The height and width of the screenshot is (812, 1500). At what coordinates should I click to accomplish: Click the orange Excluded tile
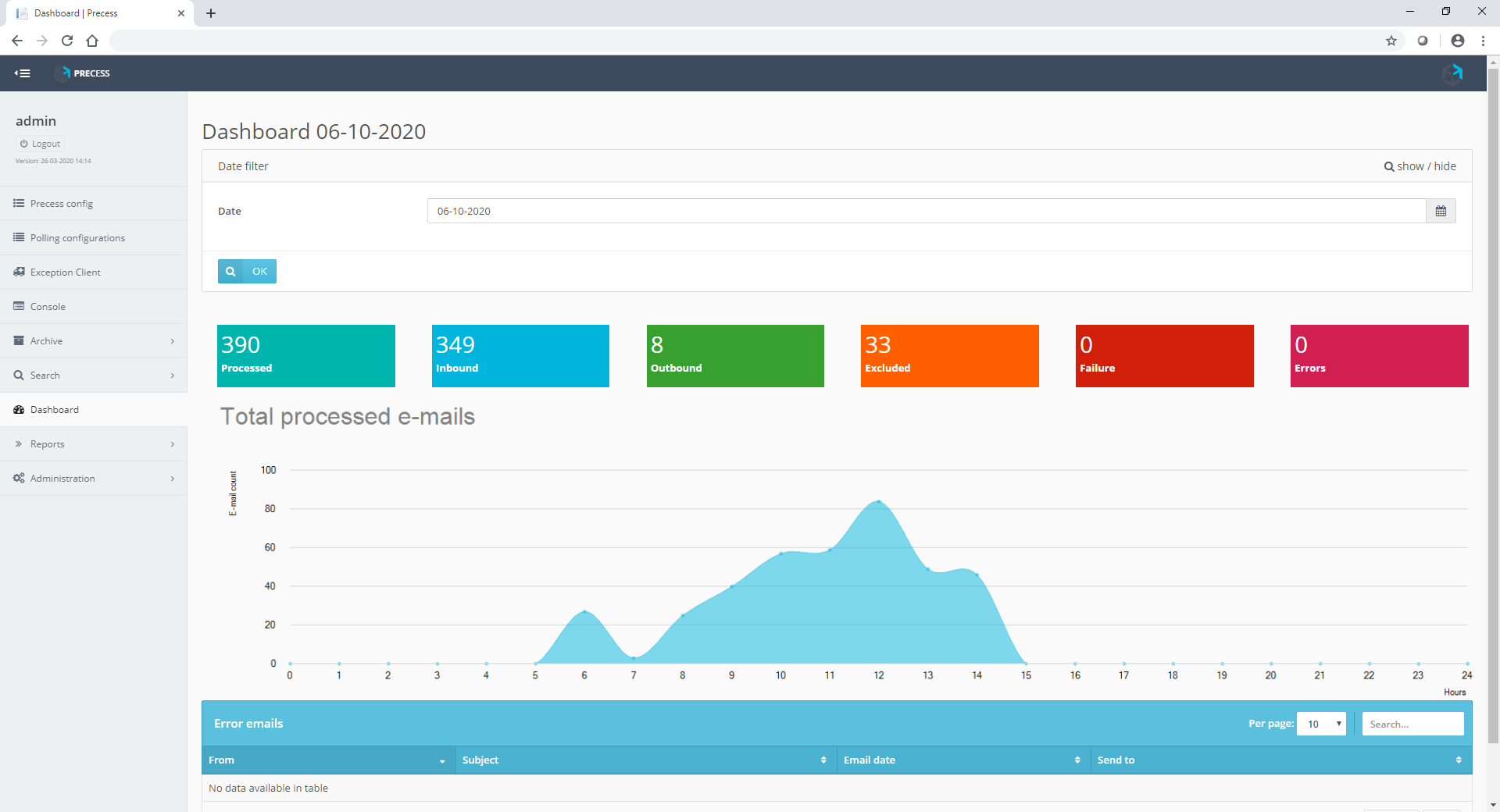pyautogui.click(x=950, y=356)
